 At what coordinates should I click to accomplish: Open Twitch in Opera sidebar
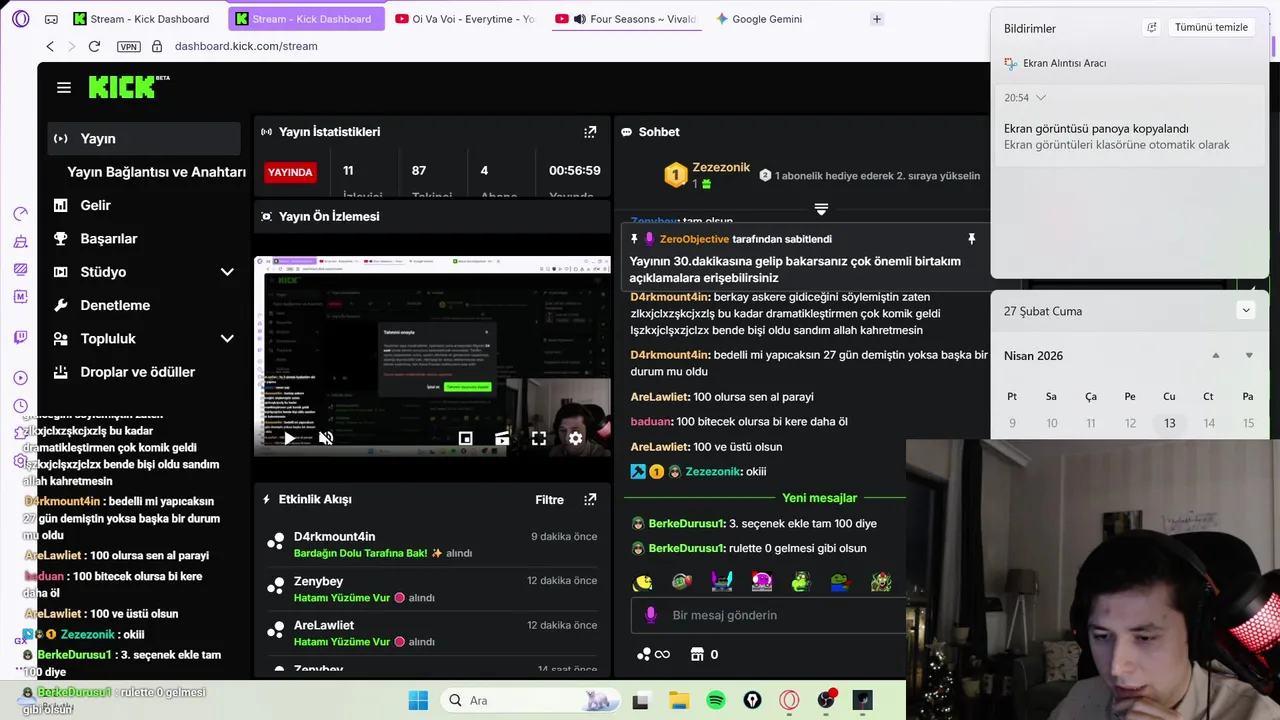tap(21, 336)
